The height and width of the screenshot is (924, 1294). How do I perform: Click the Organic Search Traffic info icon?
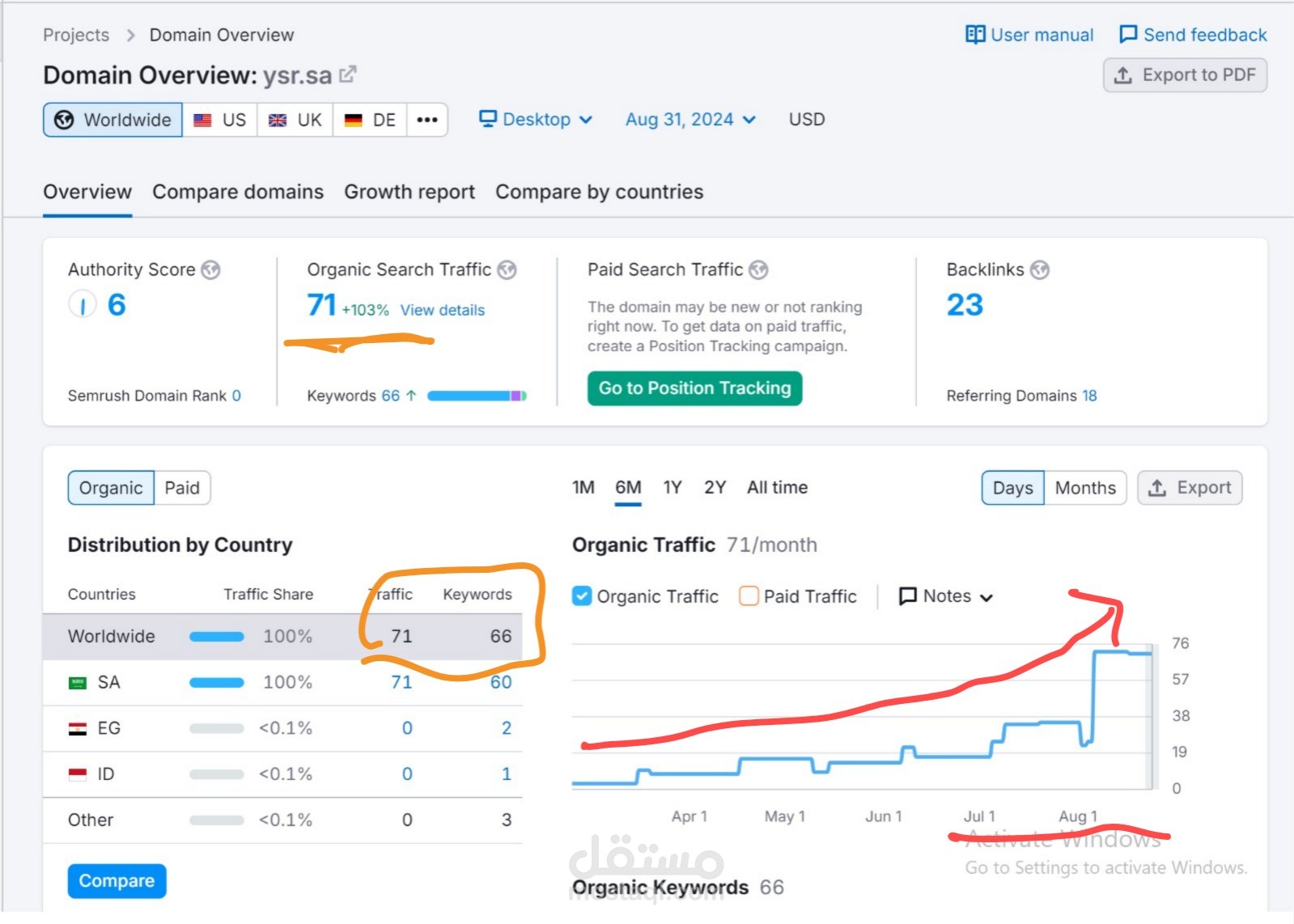click(507, 270)
